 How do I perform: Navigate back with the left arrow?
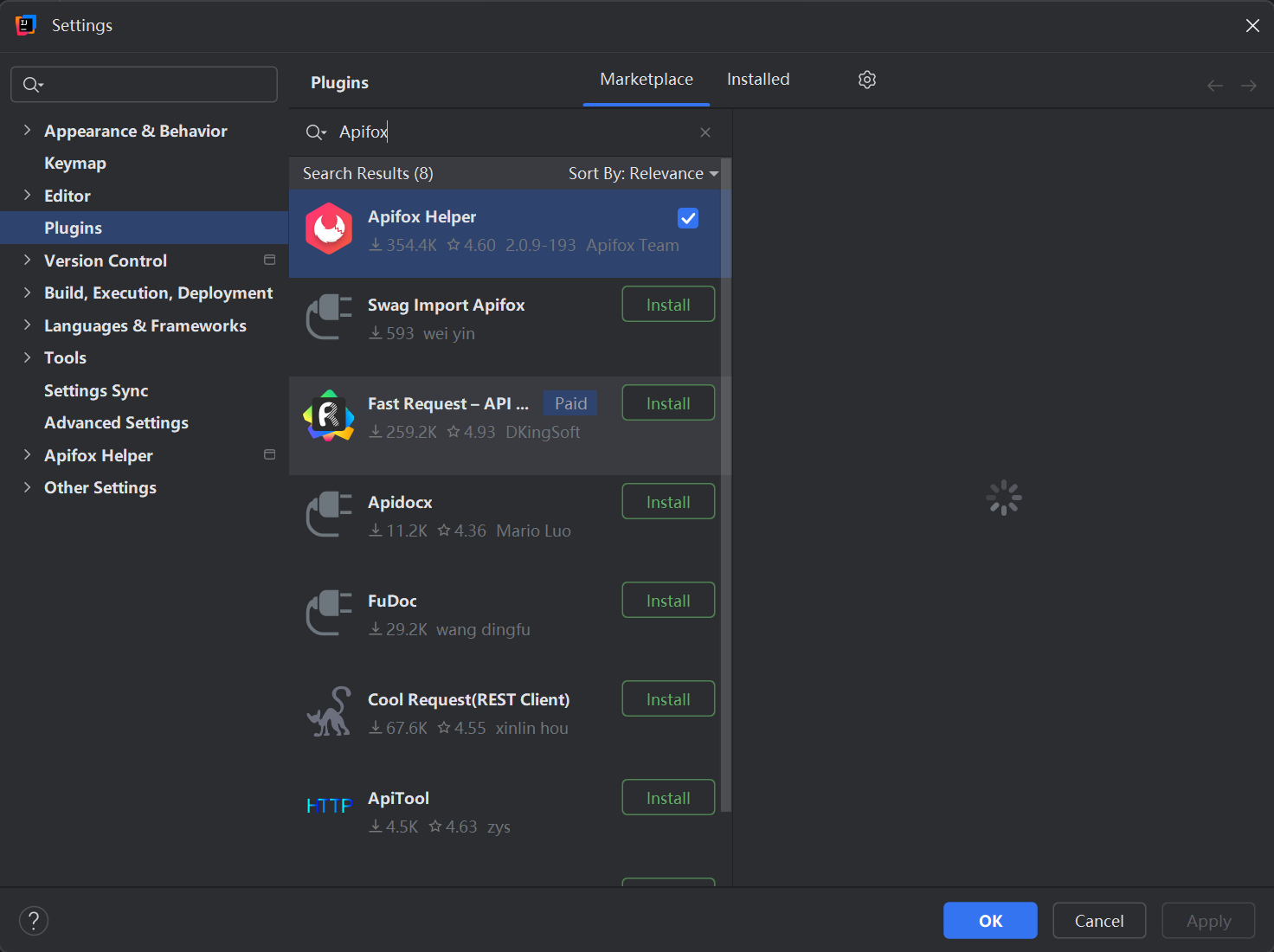1215,86
